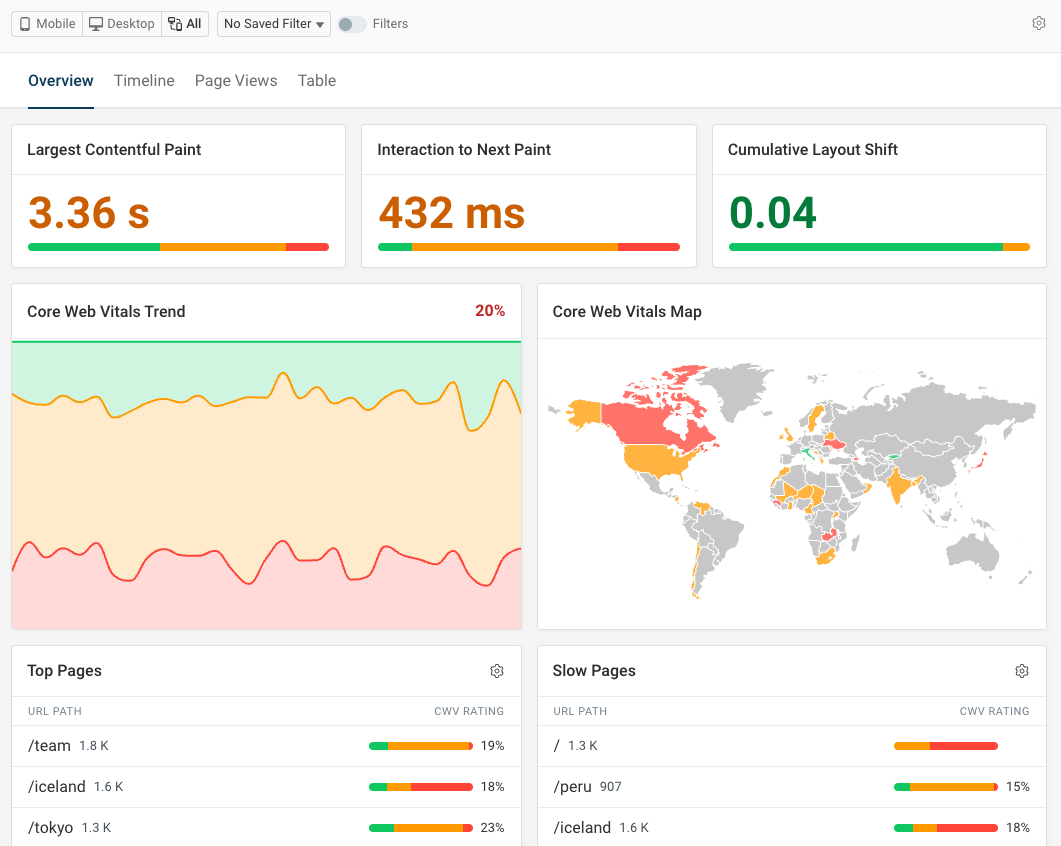Open the /peru page in Slow Pages
The height and width of the screenshot is (846, 1061).
click(573, 787)
